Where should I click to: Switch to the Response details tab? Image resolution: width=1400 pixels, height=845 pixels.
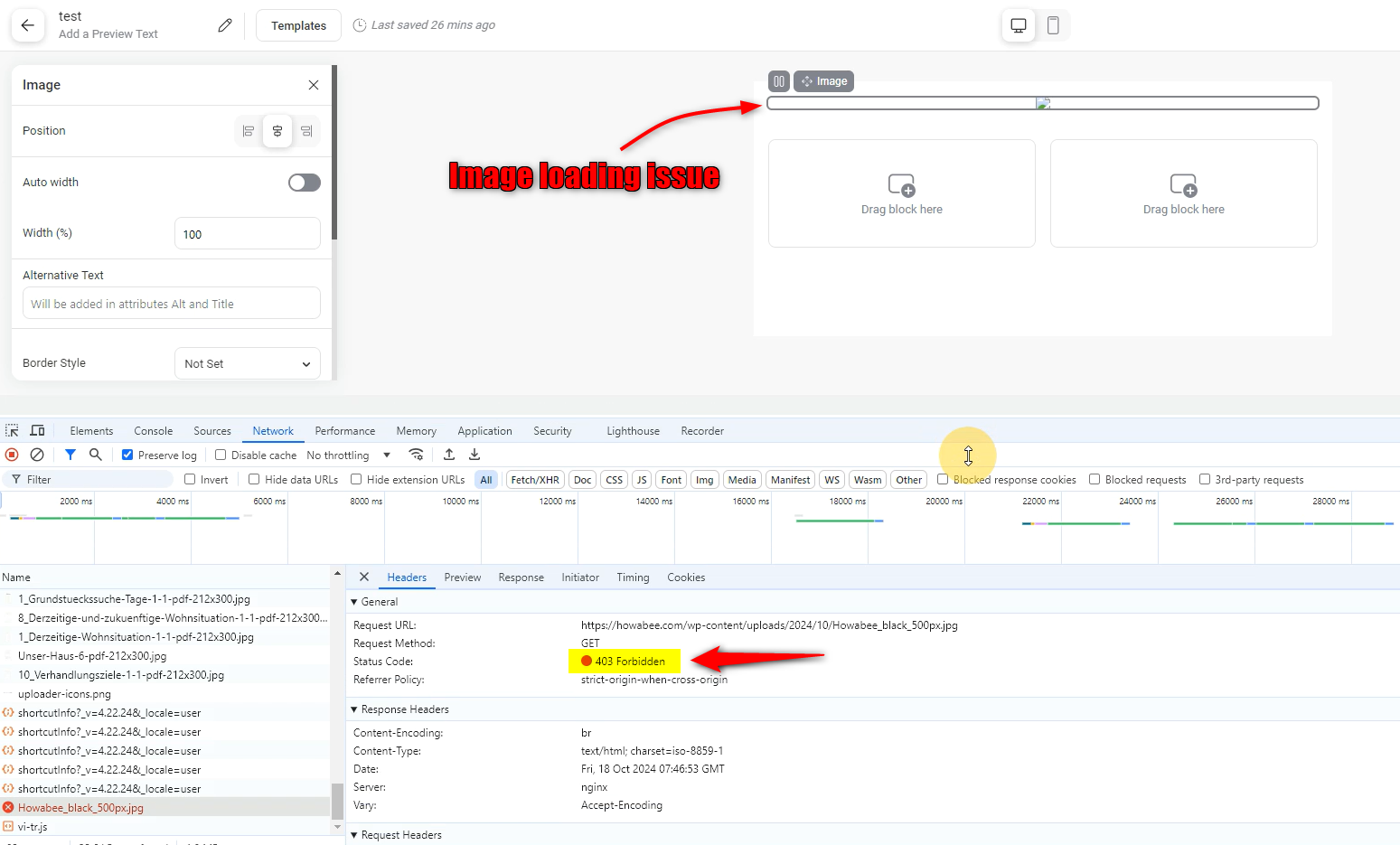click(x=521, y=577)
